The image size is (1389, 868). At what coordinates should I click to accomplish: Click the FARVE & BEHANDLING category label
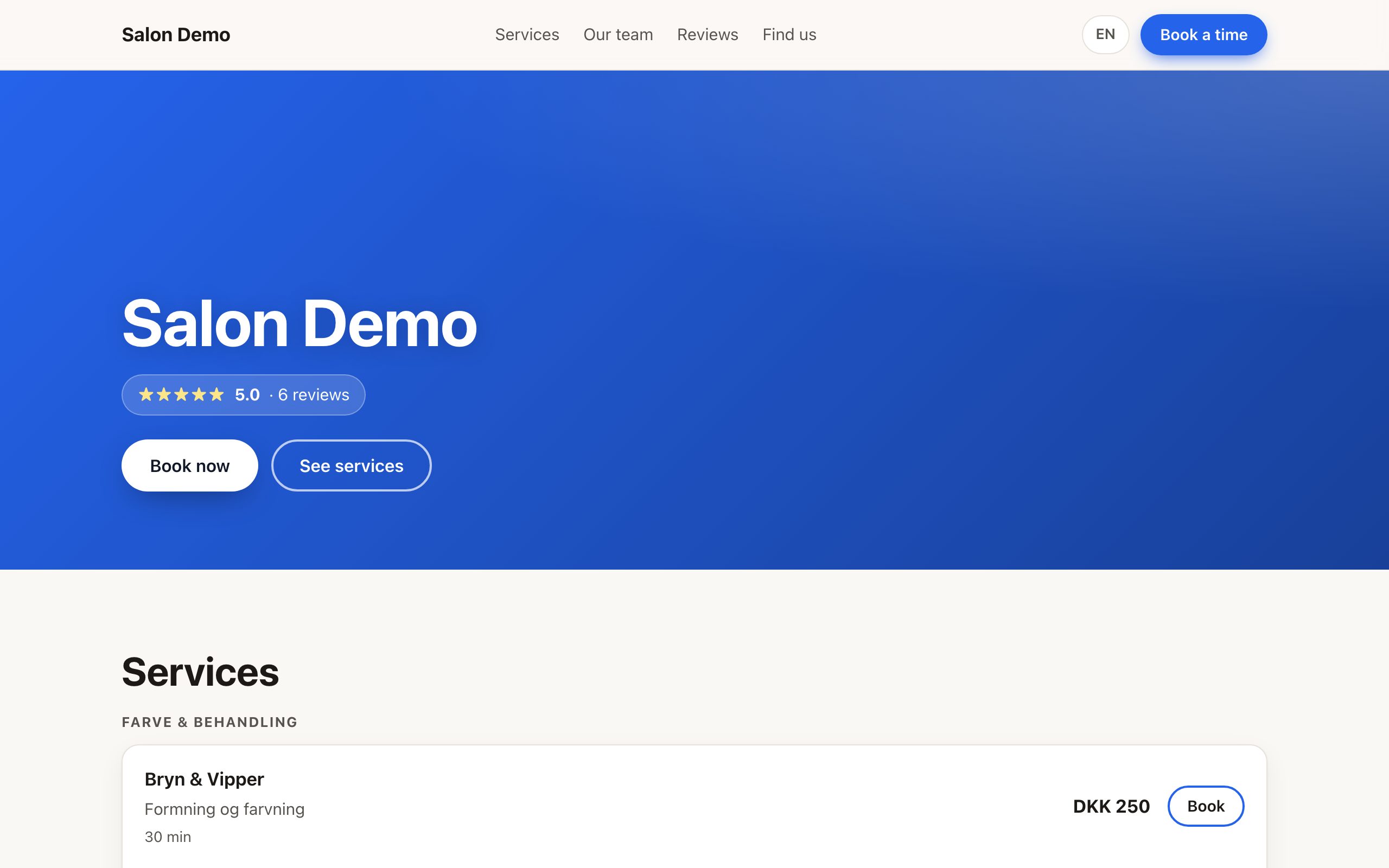209,722
